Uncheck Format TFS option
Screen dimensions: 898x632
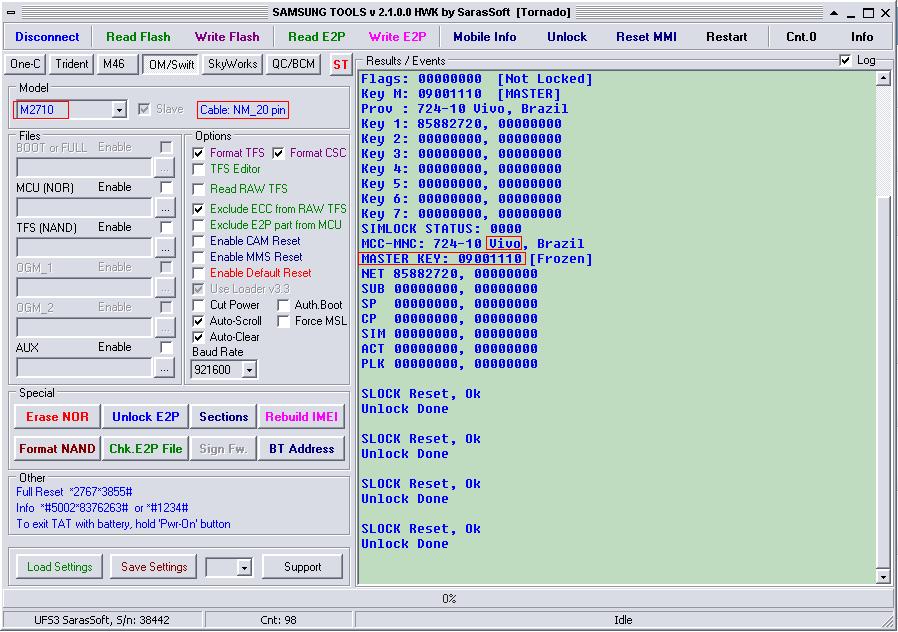tap(198, 153)
